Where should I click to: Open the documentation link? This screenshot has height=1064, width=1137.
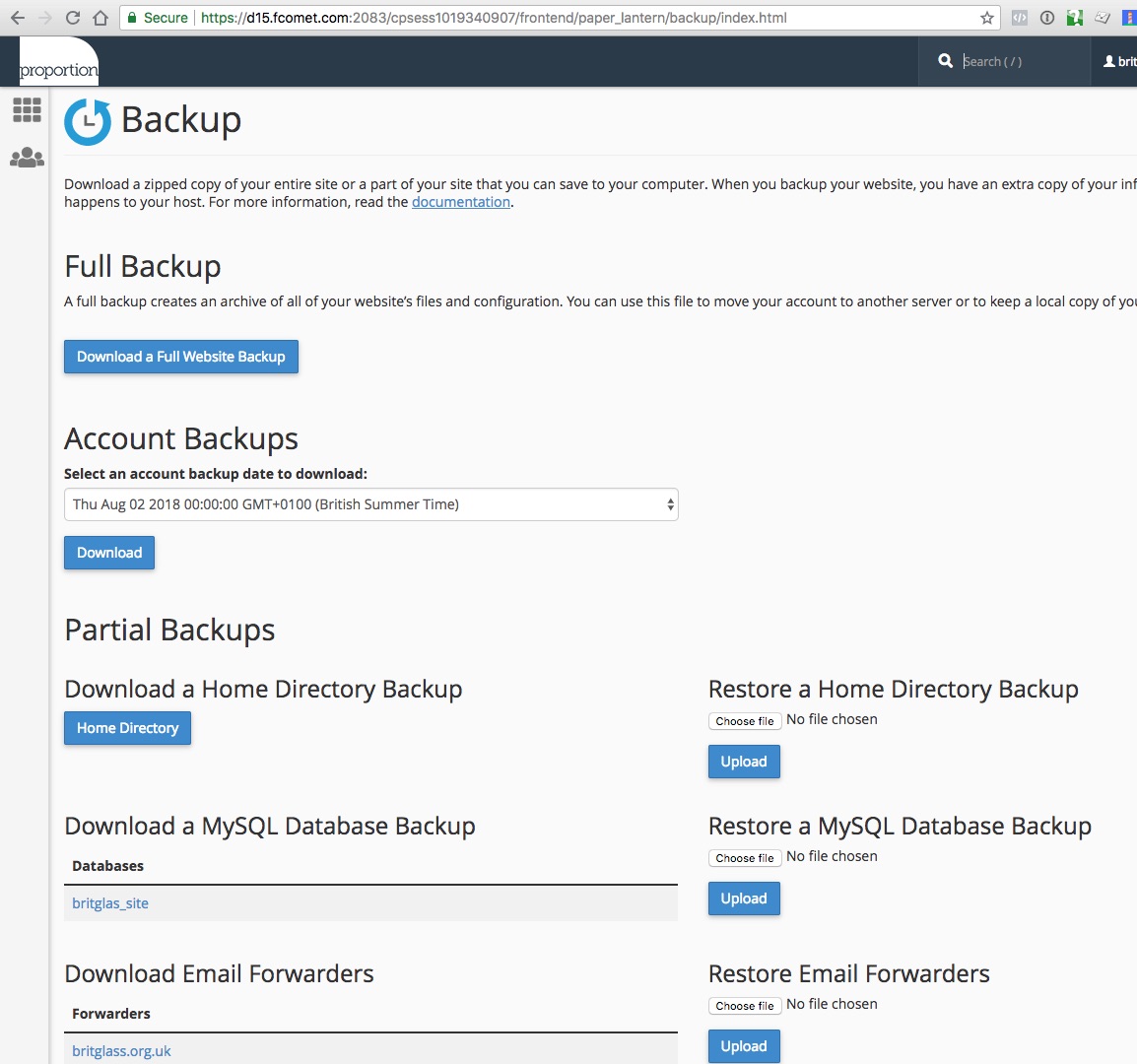point(460,202)
